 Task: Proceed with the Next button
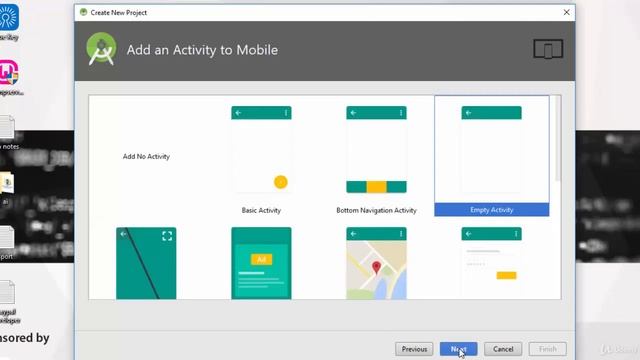(458, 349)
